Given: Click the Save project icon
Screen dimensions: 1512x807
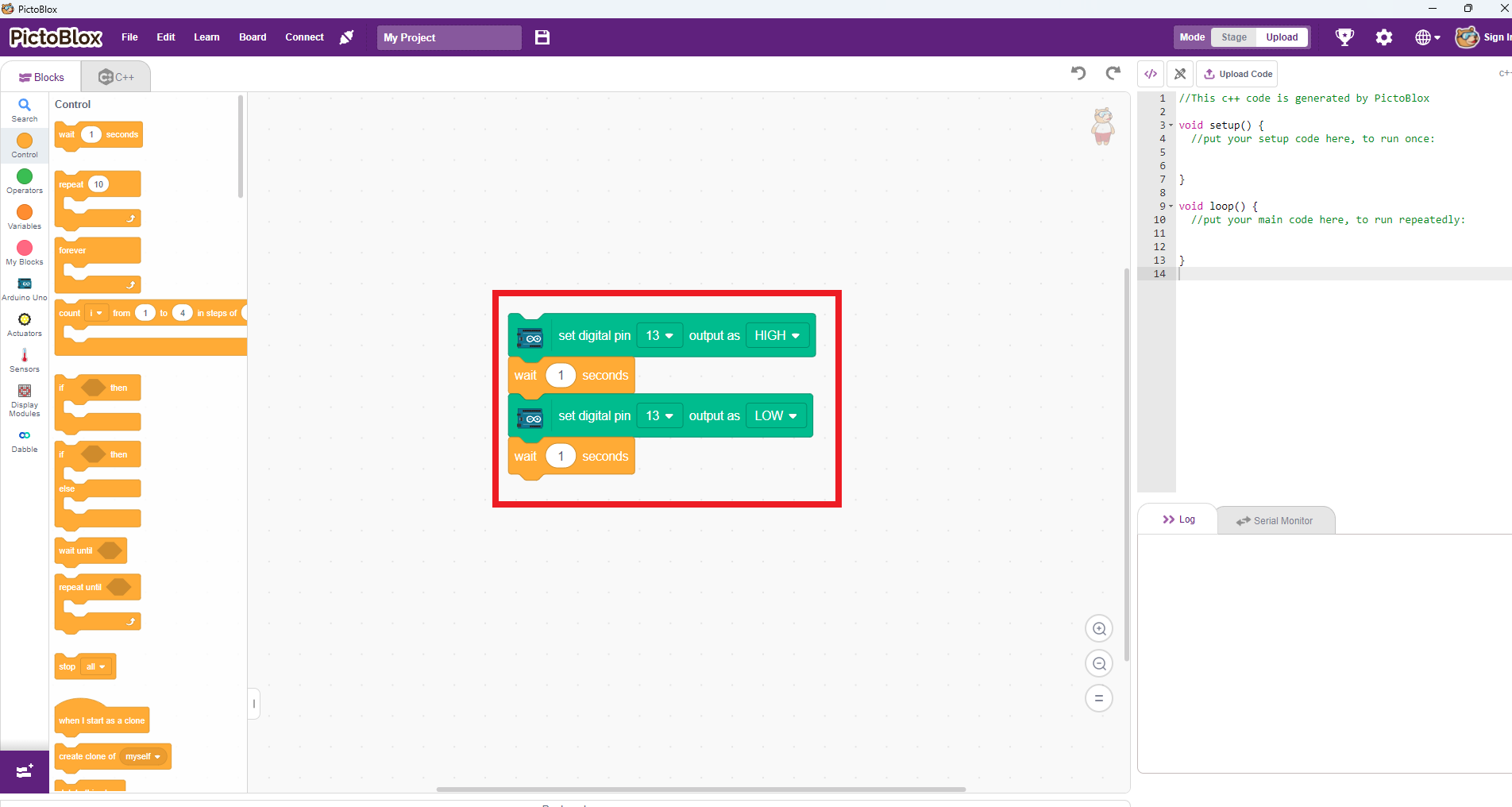Looking at the screenshot, I should tap(542, 37).
